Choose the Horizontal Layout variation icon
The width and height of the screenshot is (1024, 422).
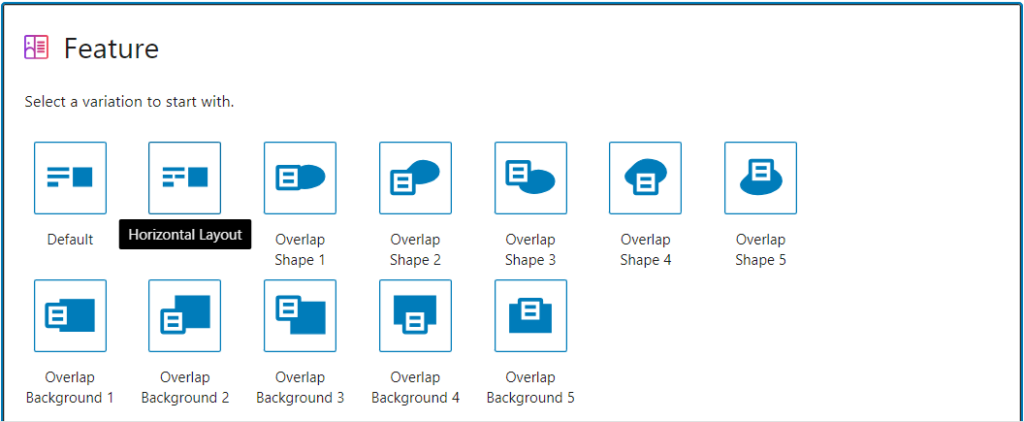[x=185, y=177]
